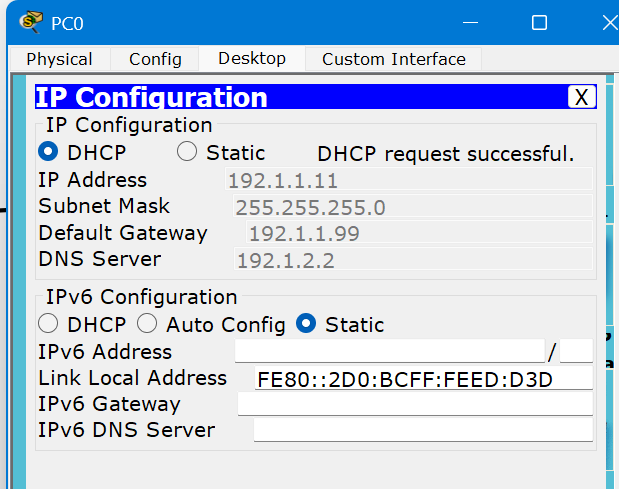Select Auto Config for IPv6
Screen dimensions: 619x489
[147, 324]
